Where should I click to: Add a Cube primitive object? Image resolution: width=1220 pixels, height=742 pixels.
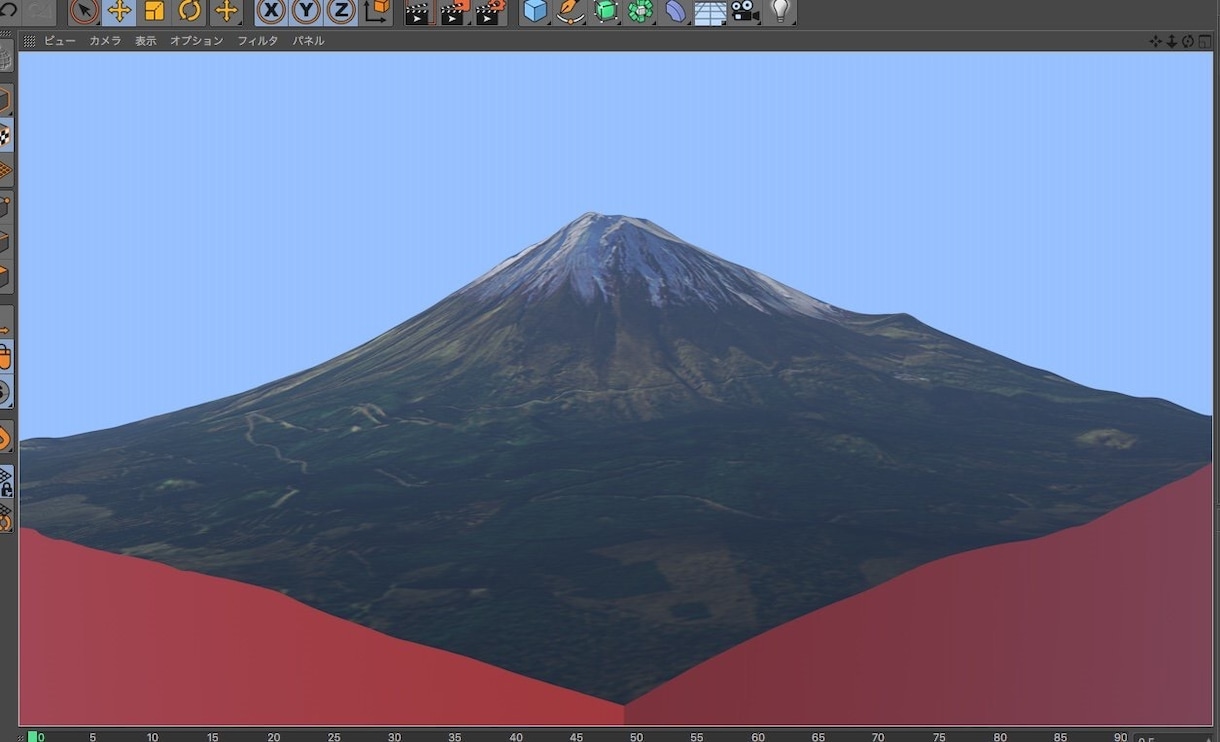[x=536, y=11]
